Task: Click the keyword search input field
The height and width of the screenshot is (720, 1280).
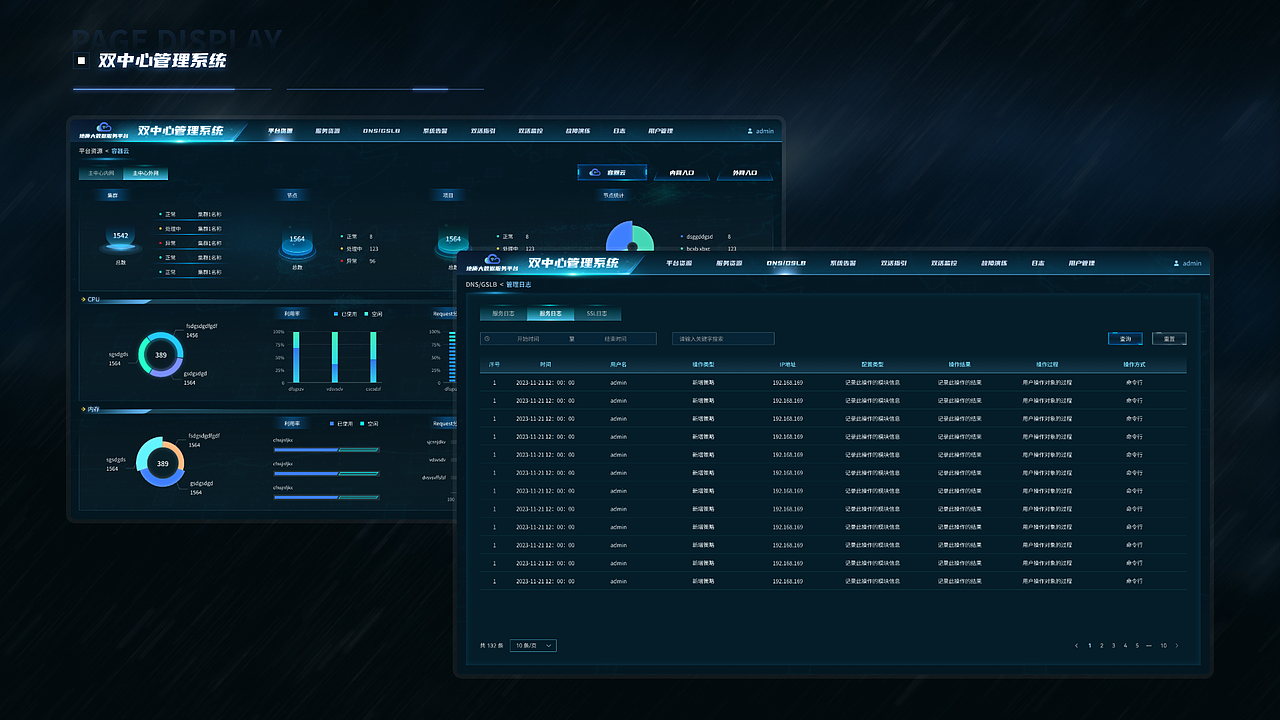Action: coord(723,339)
